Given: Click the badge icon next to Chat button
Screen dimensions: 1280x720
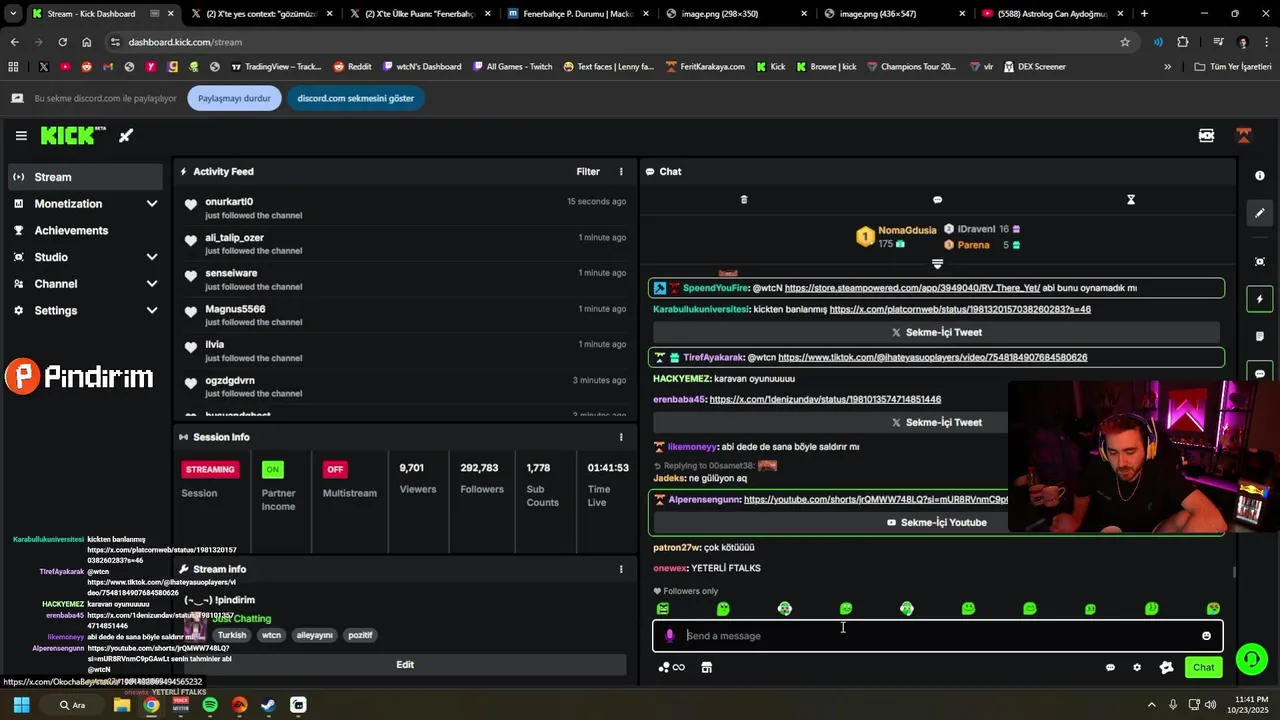Looking at the screenshot, I should point(1166,668).
